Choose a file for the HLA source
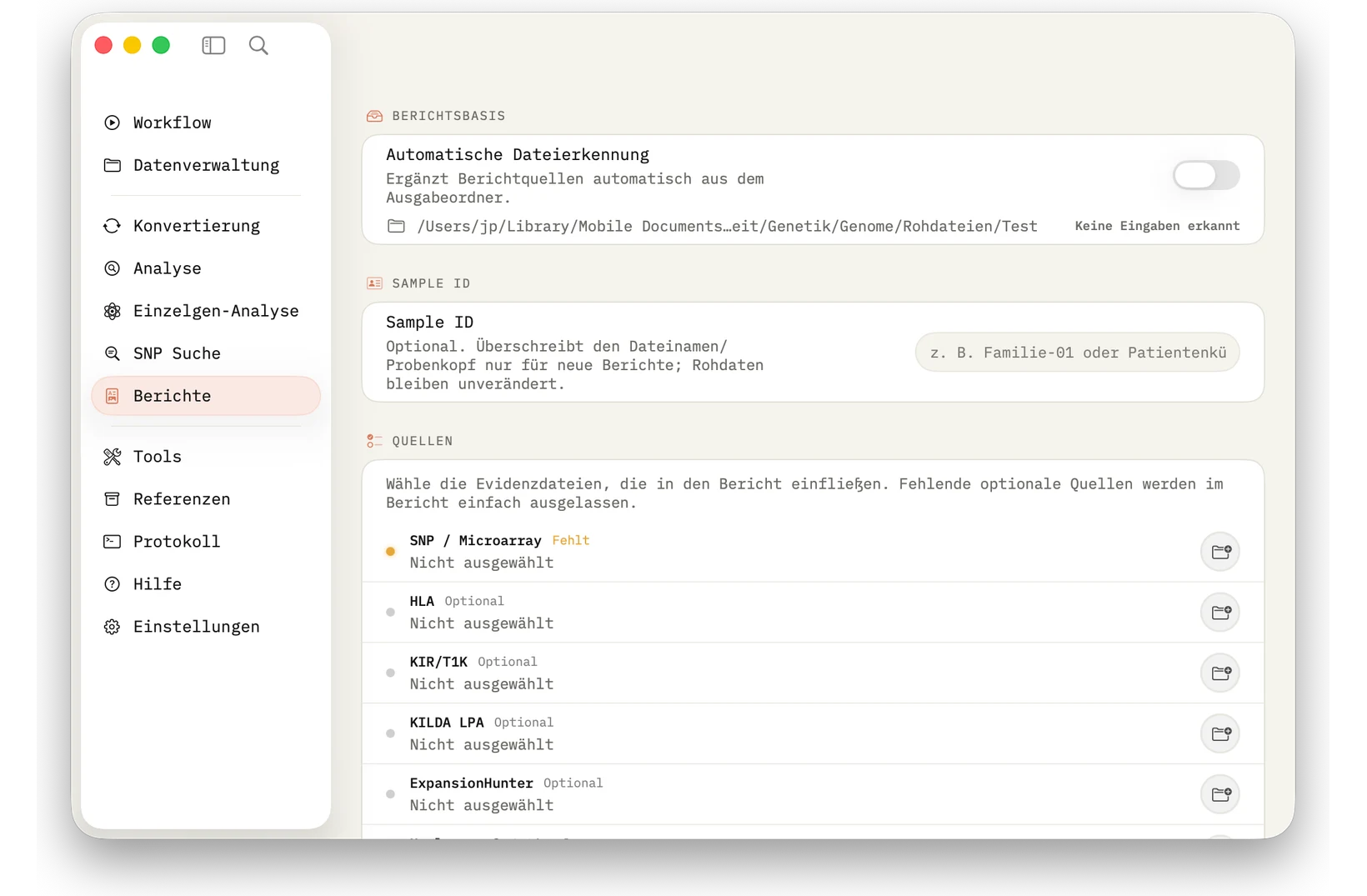 click(x=1220, y=613)
